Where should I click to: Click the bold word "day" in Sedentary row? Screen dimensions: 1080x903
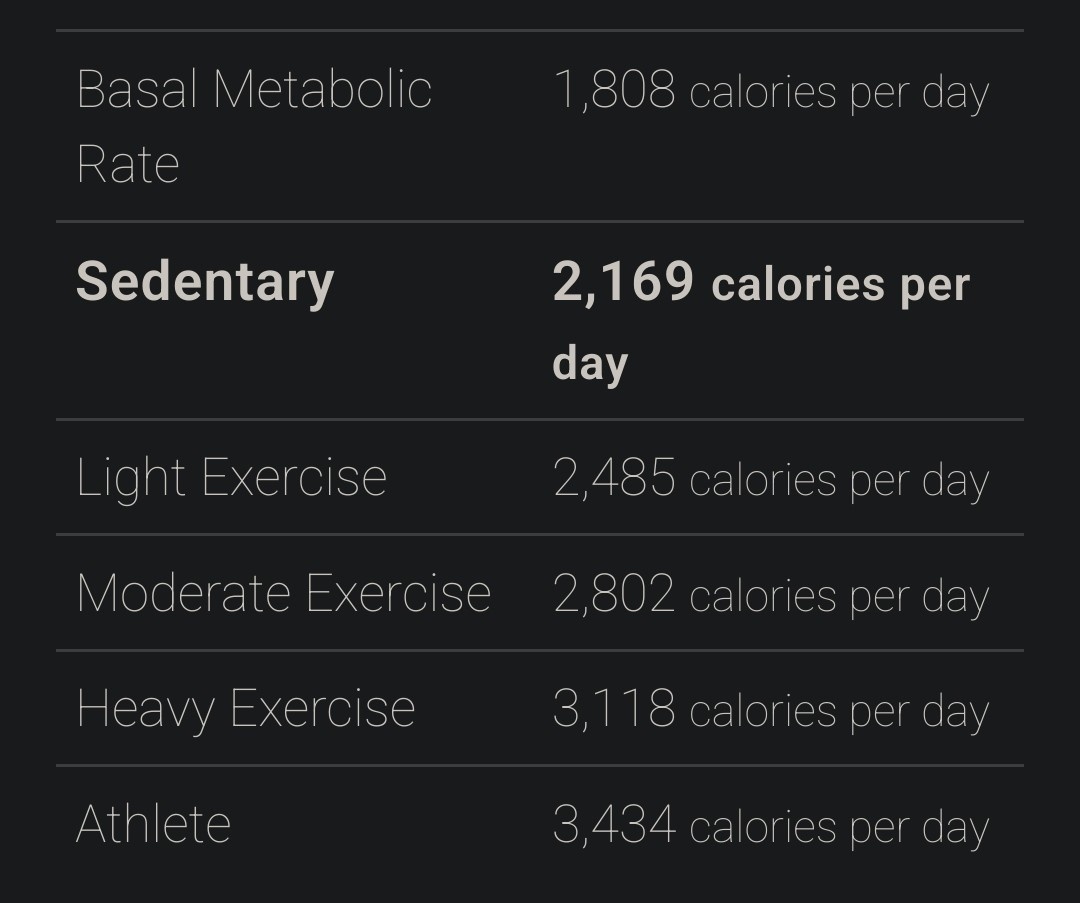point(590,363)
